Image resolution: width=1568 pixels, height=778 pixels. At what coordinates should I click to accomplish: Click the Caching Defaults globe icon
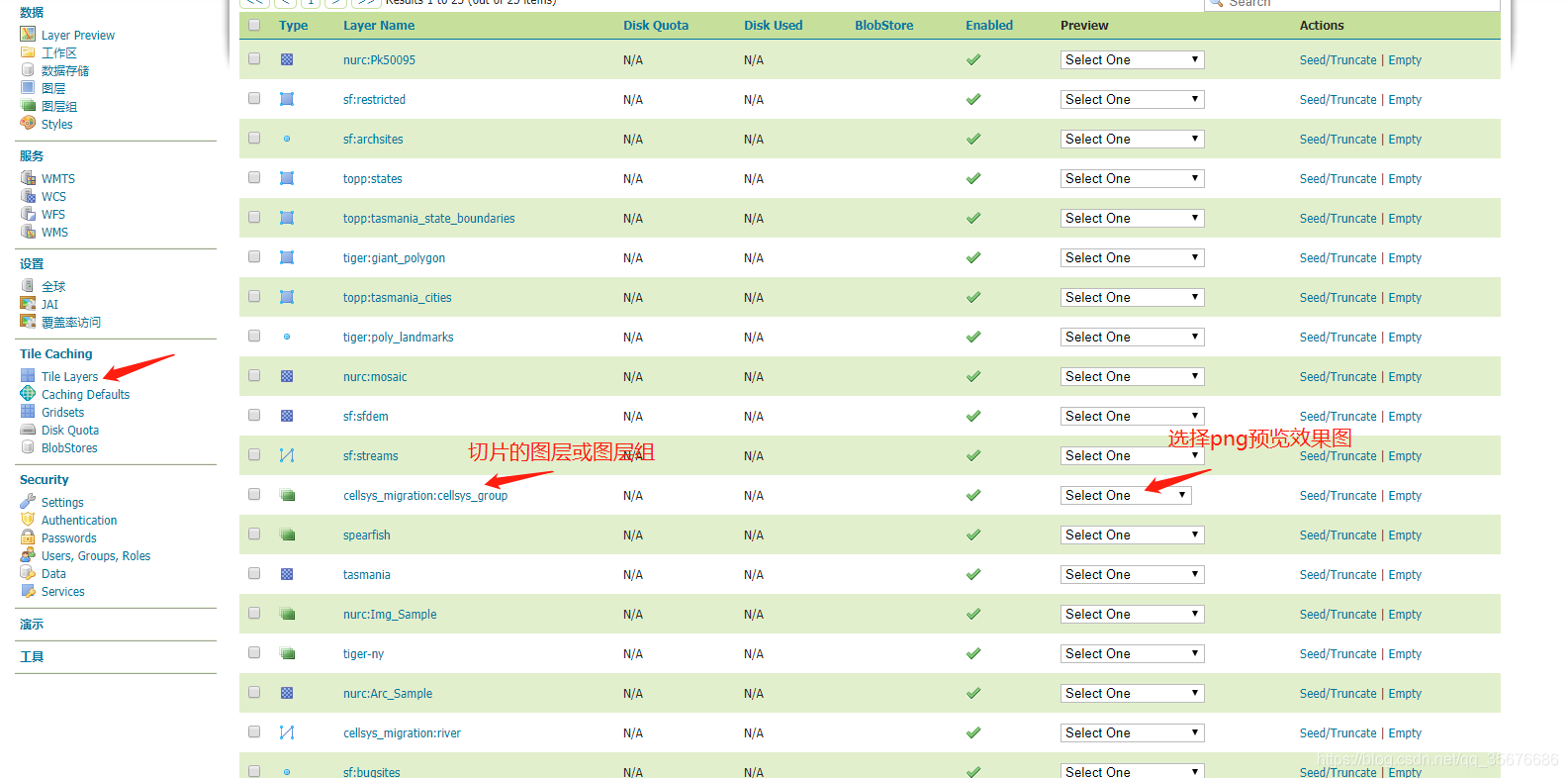pyautogui.click(x=28, y=394)
